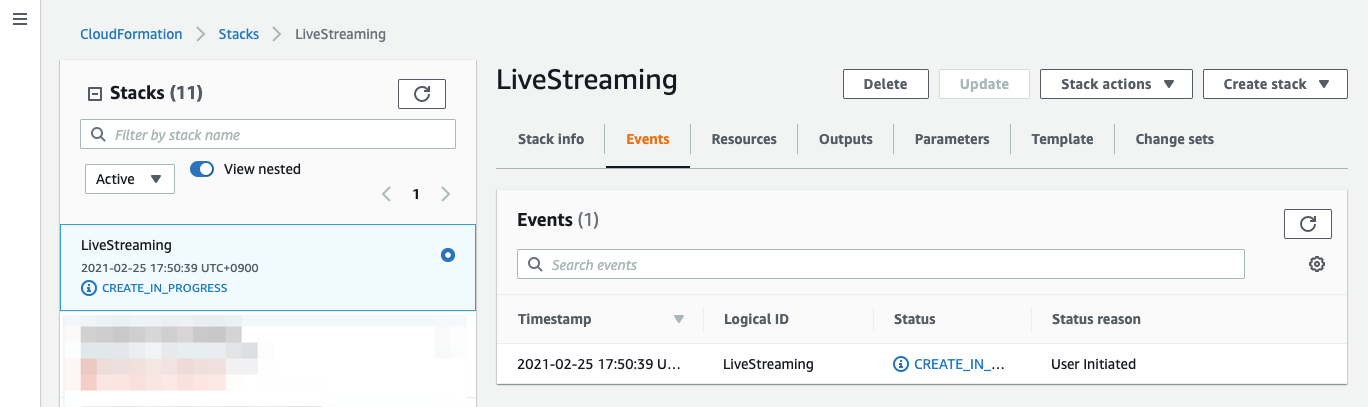Refresh the Stacks list
The width and height of the screenshot is (1368, 407).
coord(422,93)
